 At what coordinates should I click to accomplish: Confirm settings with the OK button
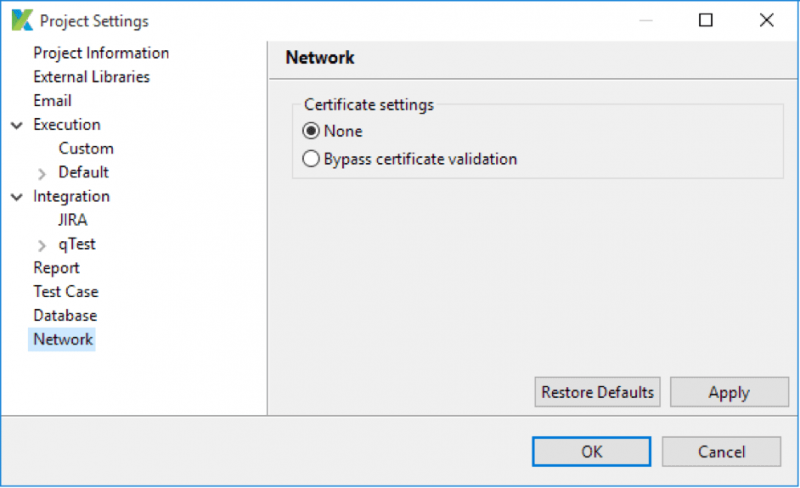click(x=591, y=452)
